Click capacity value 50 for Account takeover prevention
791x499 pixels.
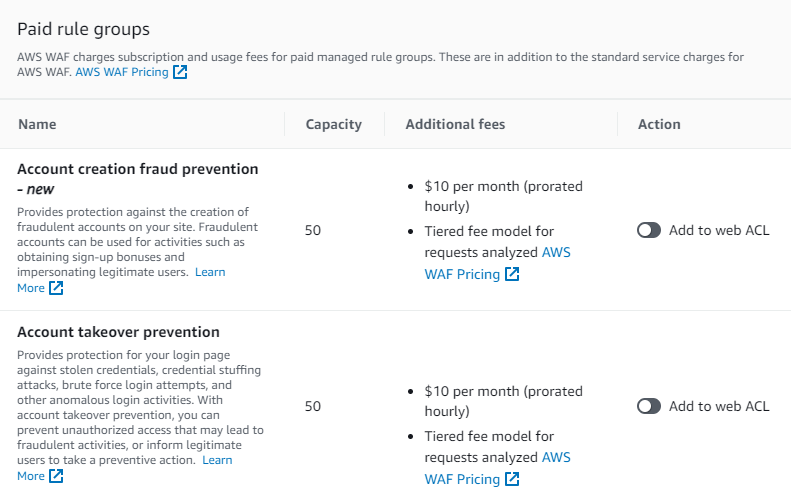(313, 406)
